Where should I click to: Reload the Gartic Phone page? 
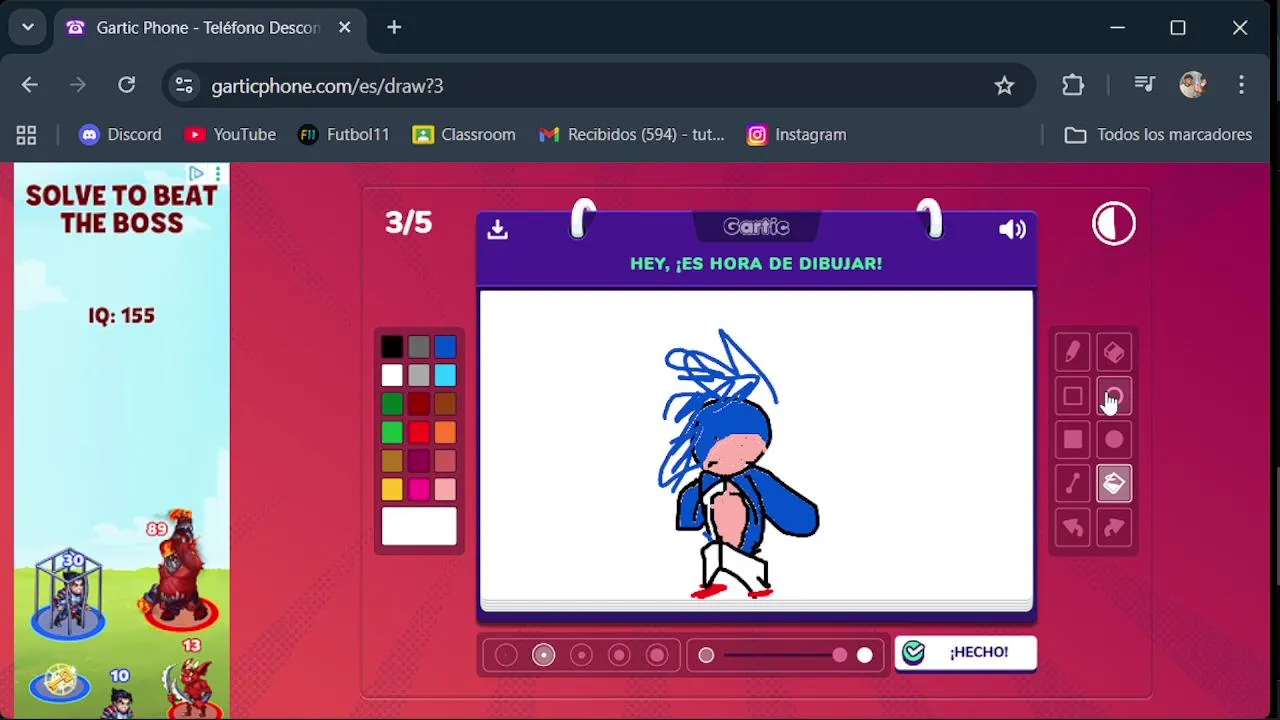[126, 85]
